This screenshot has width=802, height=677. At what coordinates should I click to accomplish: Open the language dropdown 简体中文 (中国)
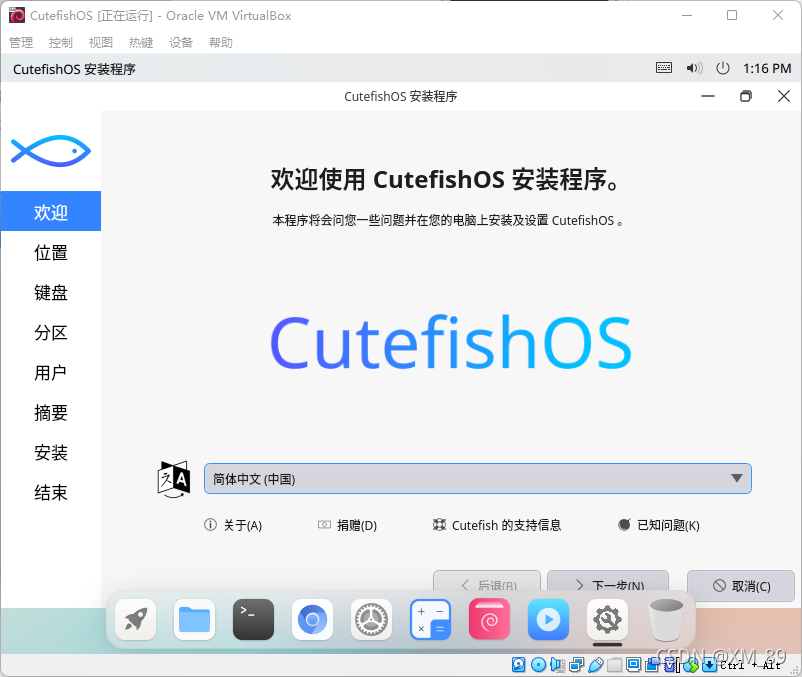(478, 479)
